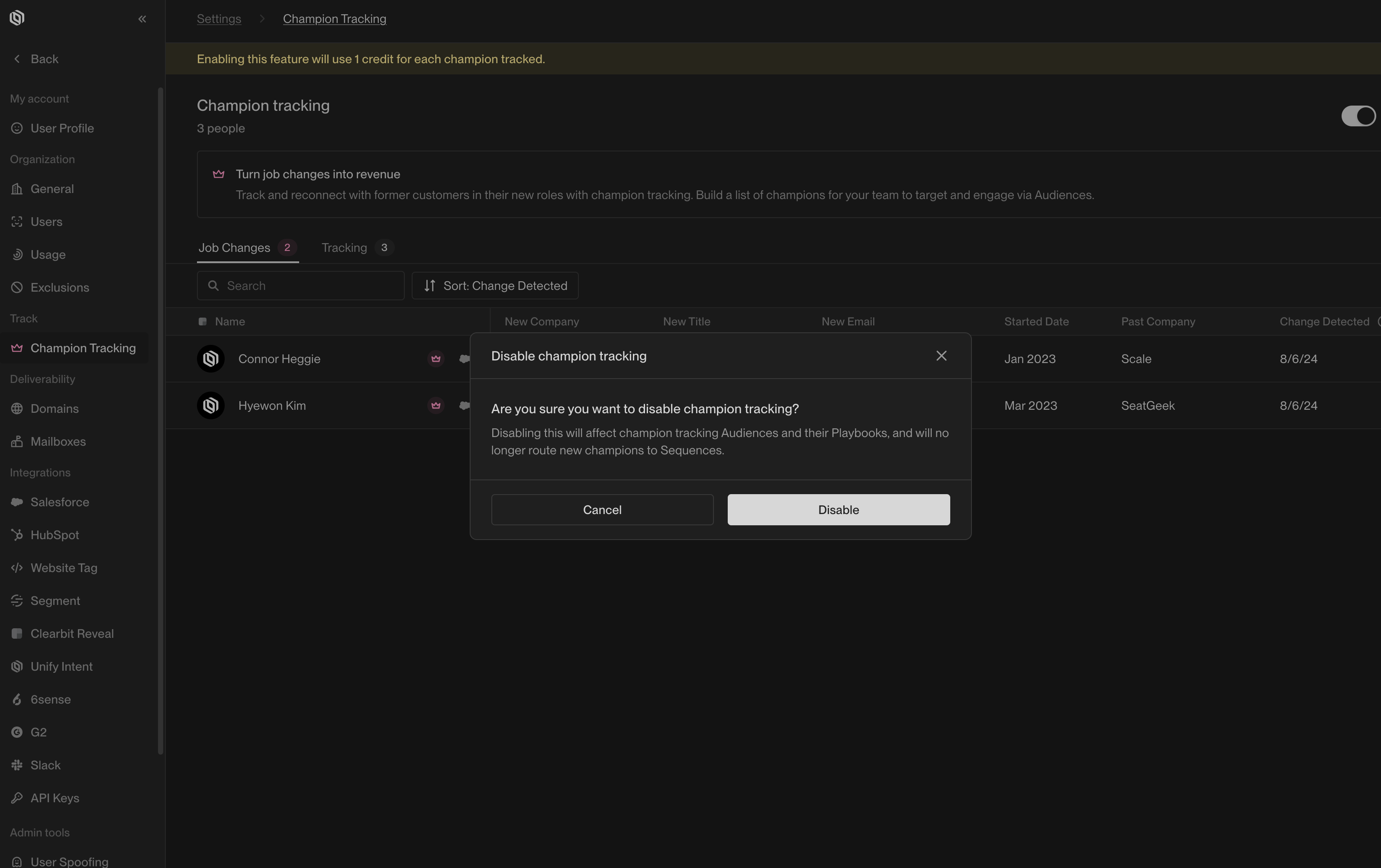Click Connor Heggie's avatar thumbnail
Viewport: 1381px width, 868px height.
pyautogui.click(x=210, y=359)
